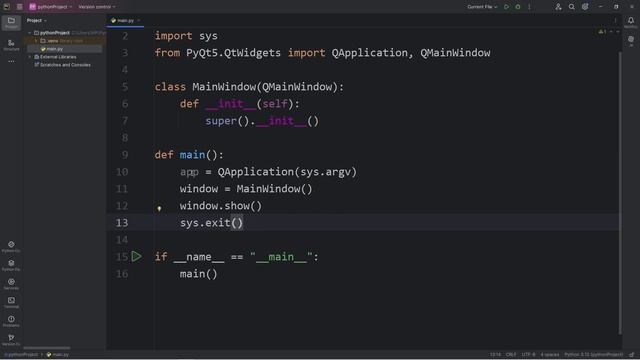
Task: Open the Structure tool window
Action: point(11,45)
